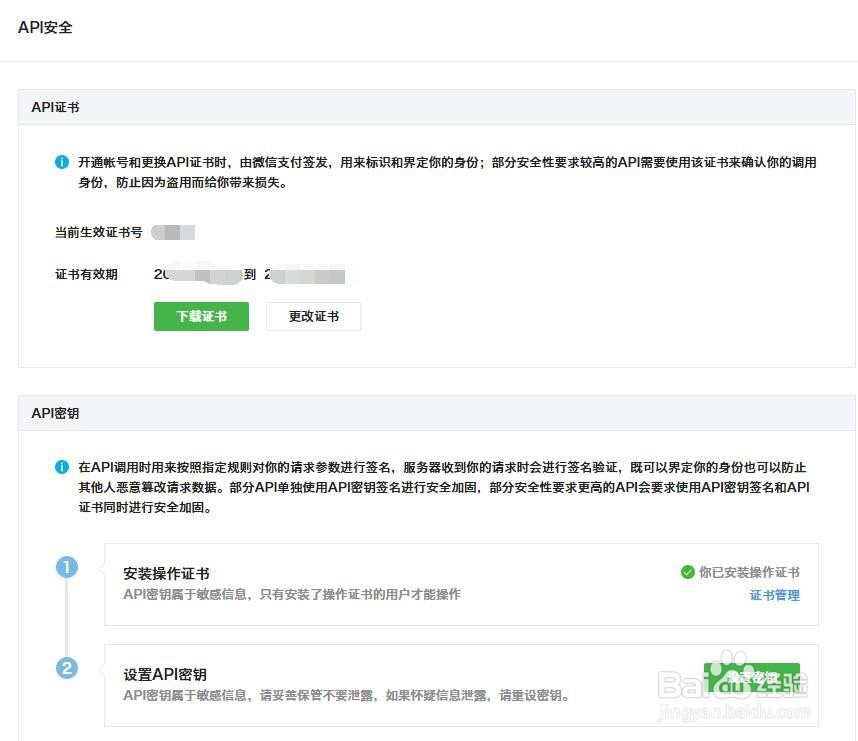Click the 证书有效期 date range value
This screenshot has width=858, height=741.
250,274
